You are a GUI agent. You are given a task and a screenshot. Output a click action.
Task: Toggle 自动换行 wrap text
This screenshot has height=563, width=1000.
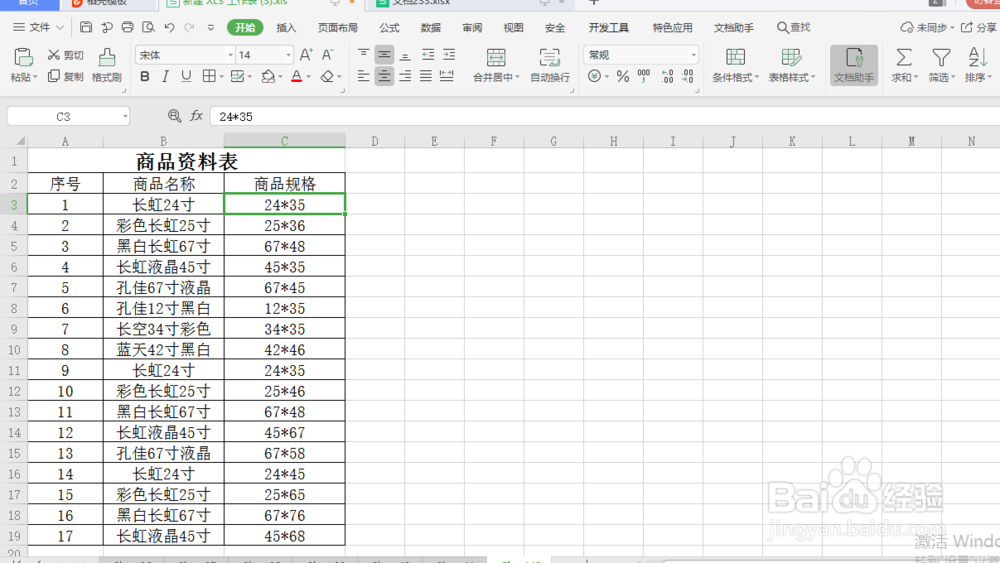coord(550,65)
